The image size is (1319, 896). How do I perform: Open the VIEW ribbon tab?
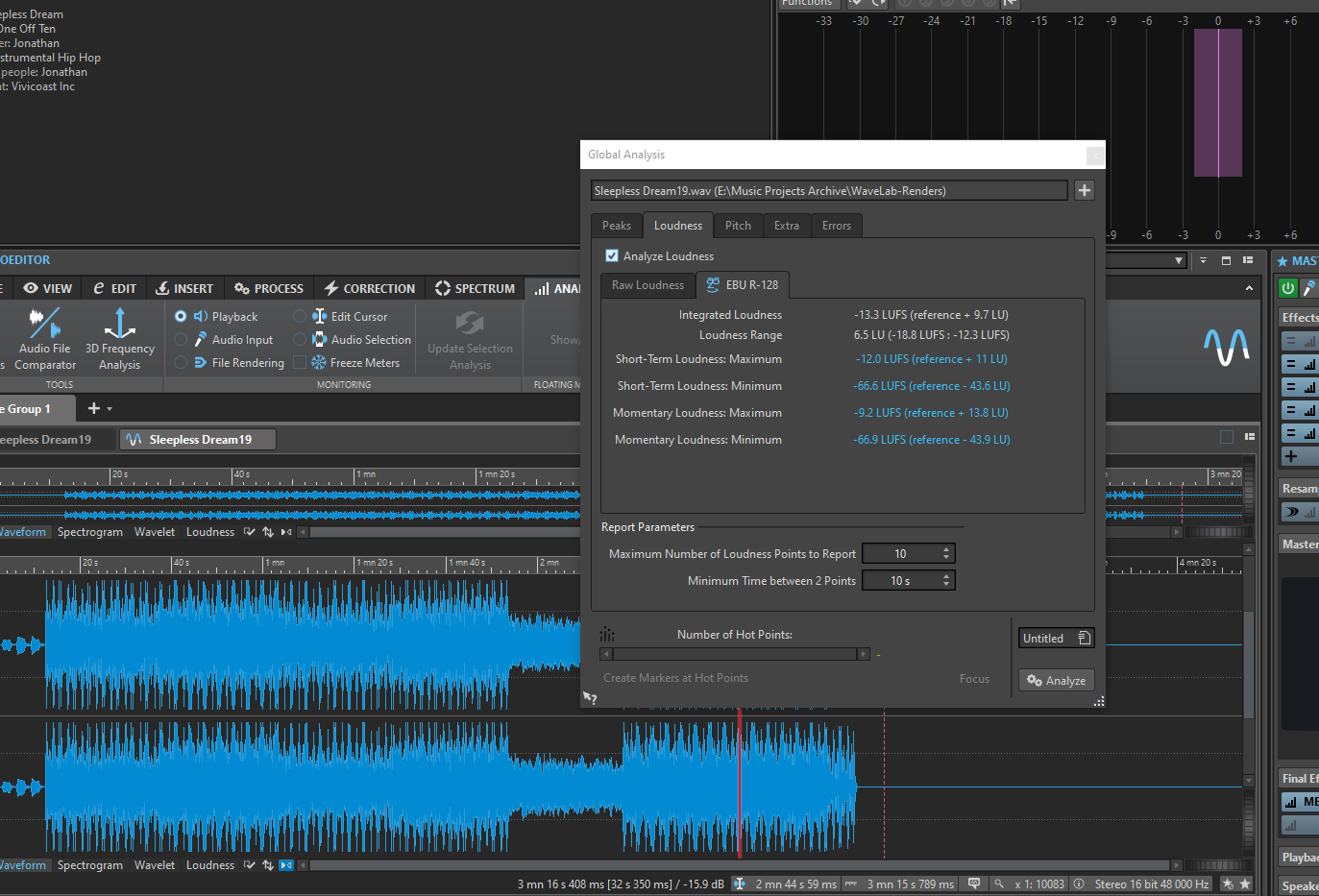coord(48,288)
